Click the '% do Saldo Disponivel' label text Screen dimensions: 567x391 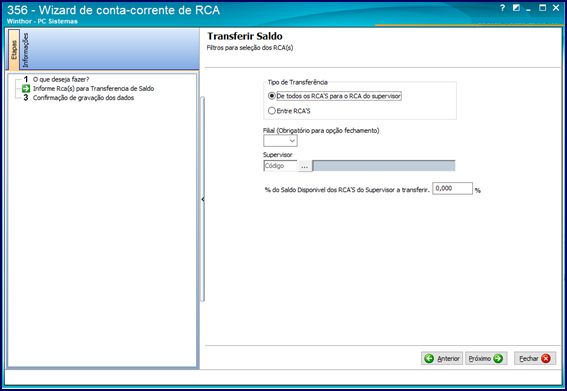(x=347, y=190)
